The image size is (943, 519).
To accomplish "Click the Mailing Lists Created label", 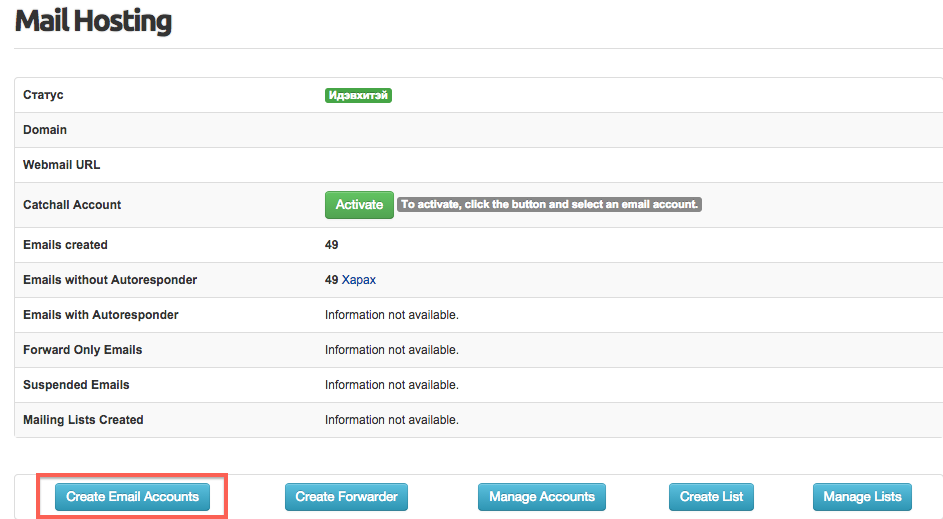I will coord(83,420).
